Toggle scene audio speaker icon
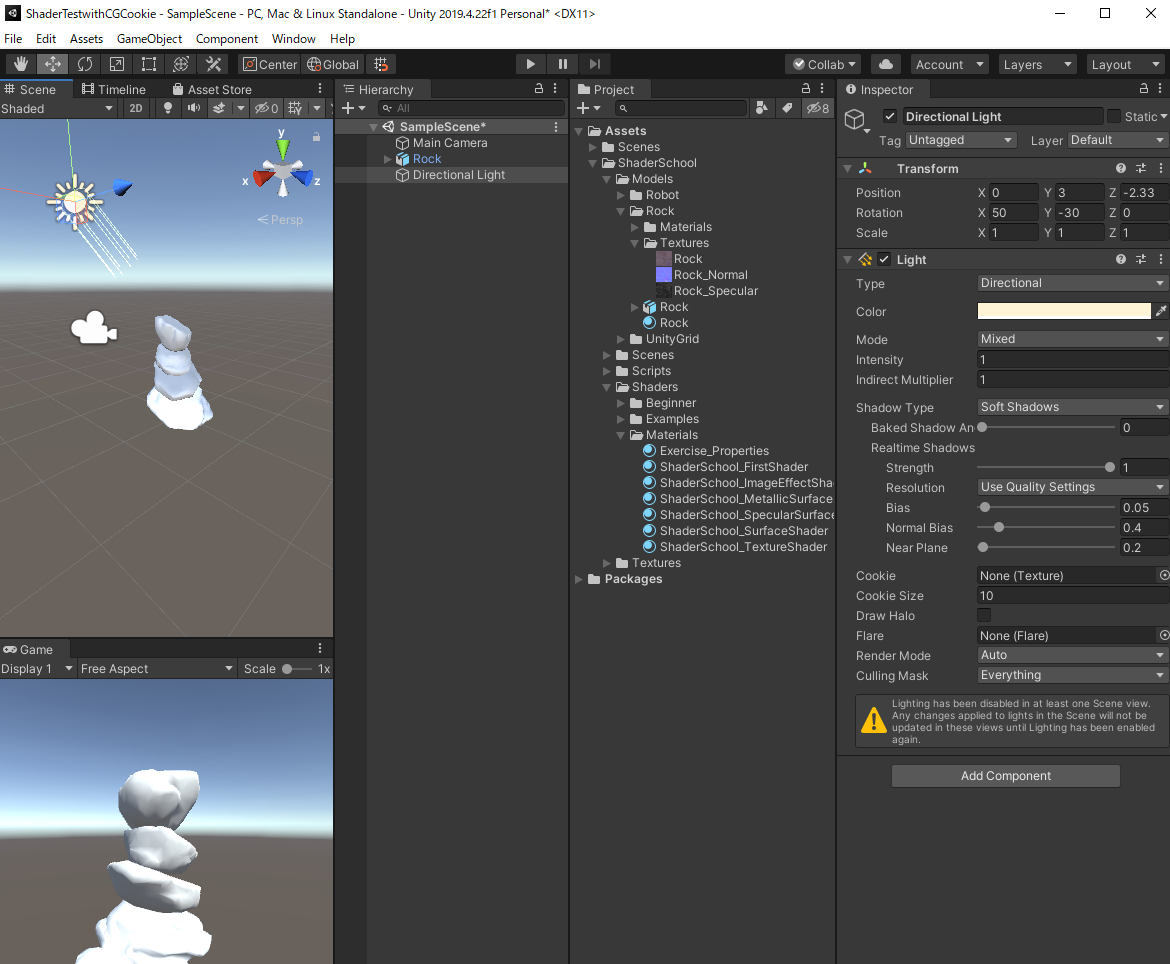Viewport: 1170px width, 964px height. click(194, 108)
